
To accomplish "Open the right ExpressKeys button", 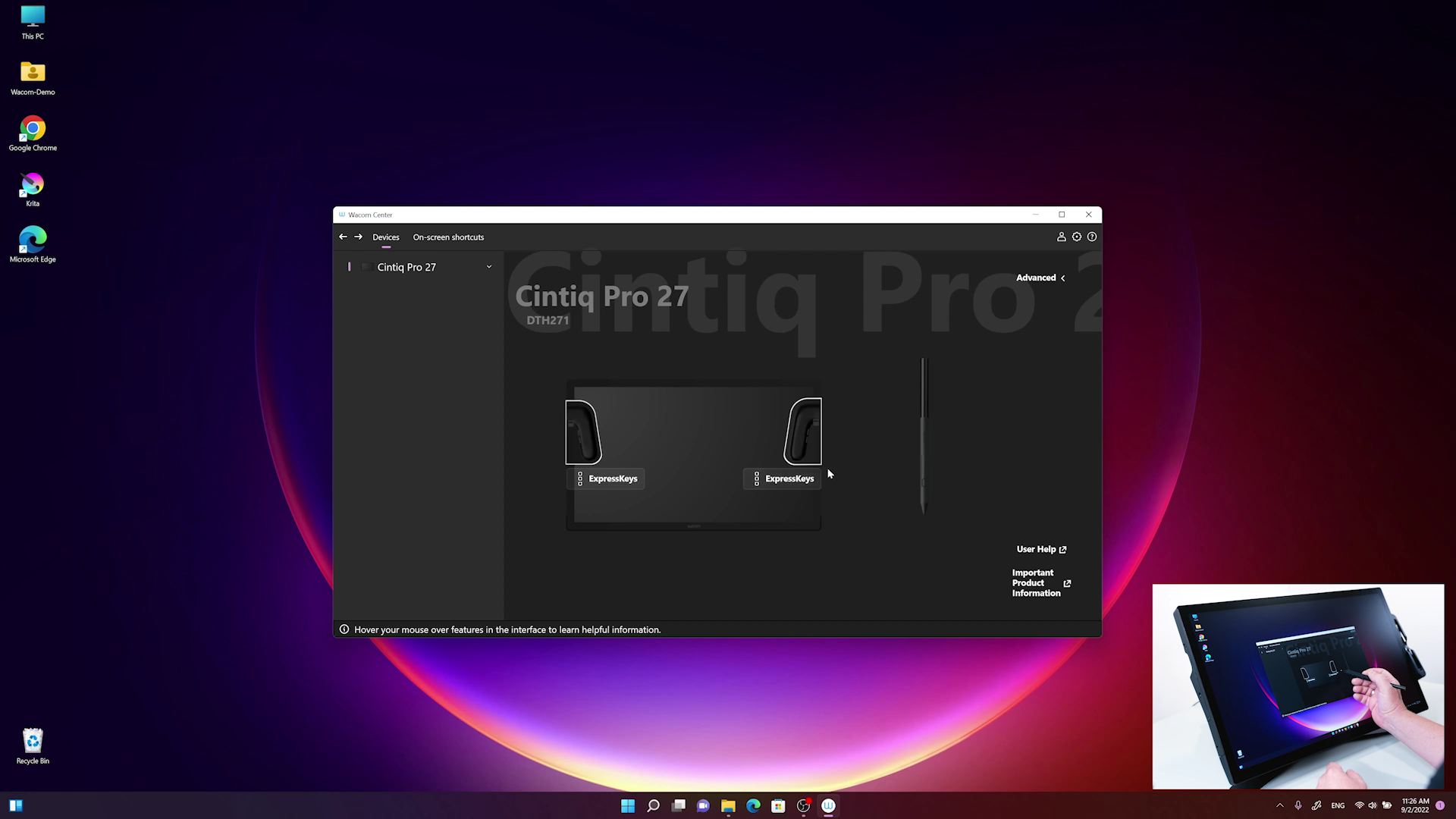I will pyautogui.click(x=782, y=479).
